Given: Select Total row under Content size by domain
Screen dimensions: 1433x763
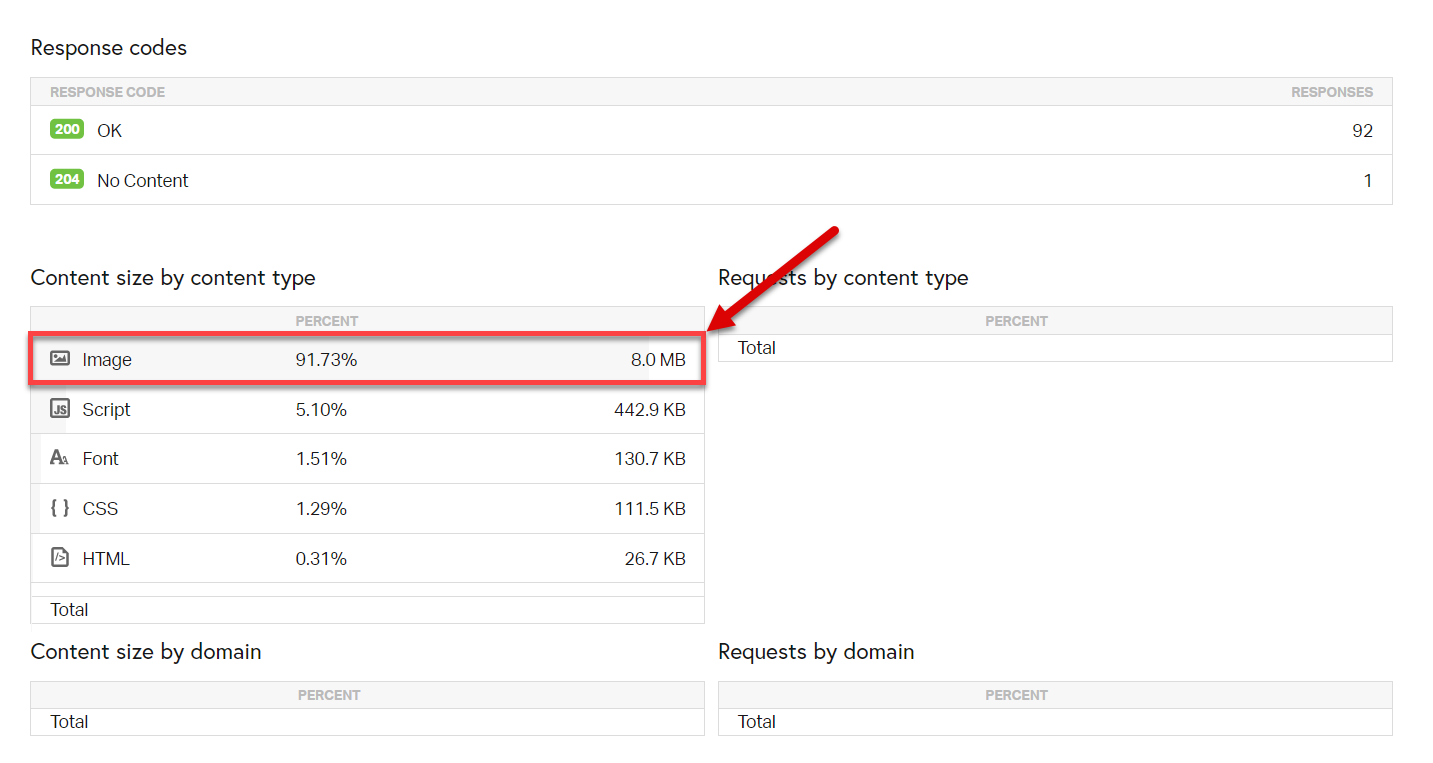Looking at the screenshot, I should [70, 722].
